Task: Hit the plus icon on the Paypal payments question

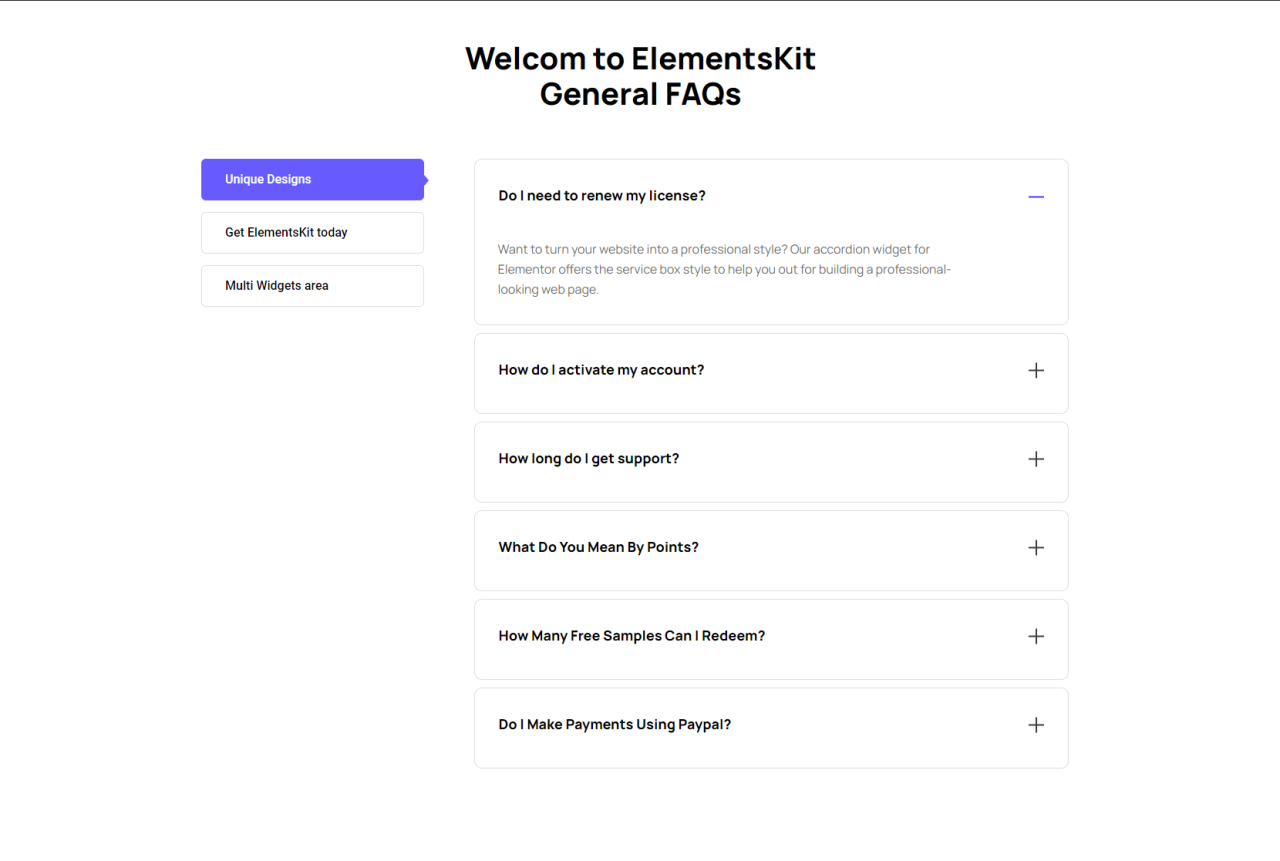Action: [x=1036, y=725]
